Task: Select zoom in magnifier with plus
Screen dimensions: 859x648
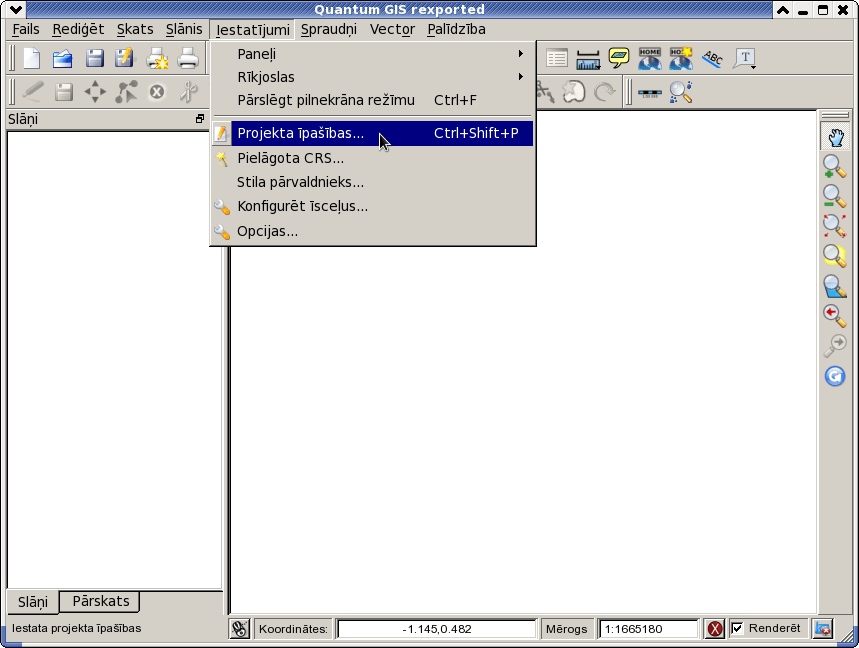Action: [834, 167]
